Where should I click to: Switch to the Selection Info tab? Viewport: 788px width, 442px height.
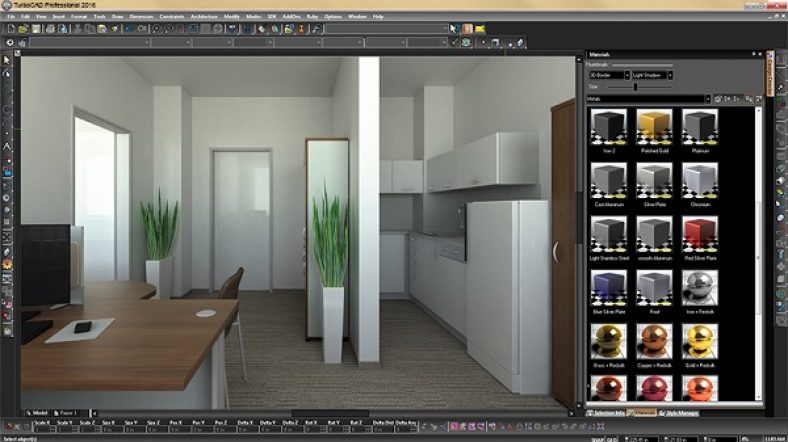click(x=606, y=413)
